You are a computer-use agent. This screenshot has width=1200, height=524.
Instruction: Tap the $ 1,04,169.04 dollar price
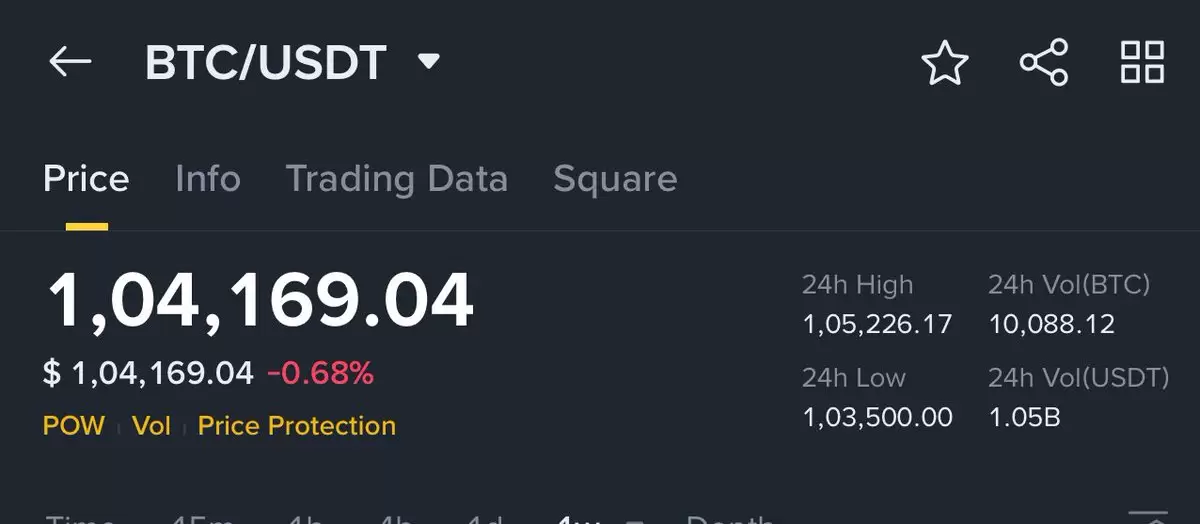148,374
